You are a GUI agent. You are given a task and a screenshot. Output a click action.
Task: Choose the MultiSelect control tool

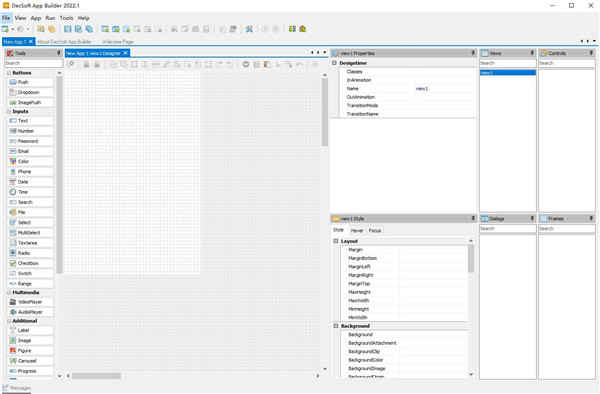(x=31, y=233)
